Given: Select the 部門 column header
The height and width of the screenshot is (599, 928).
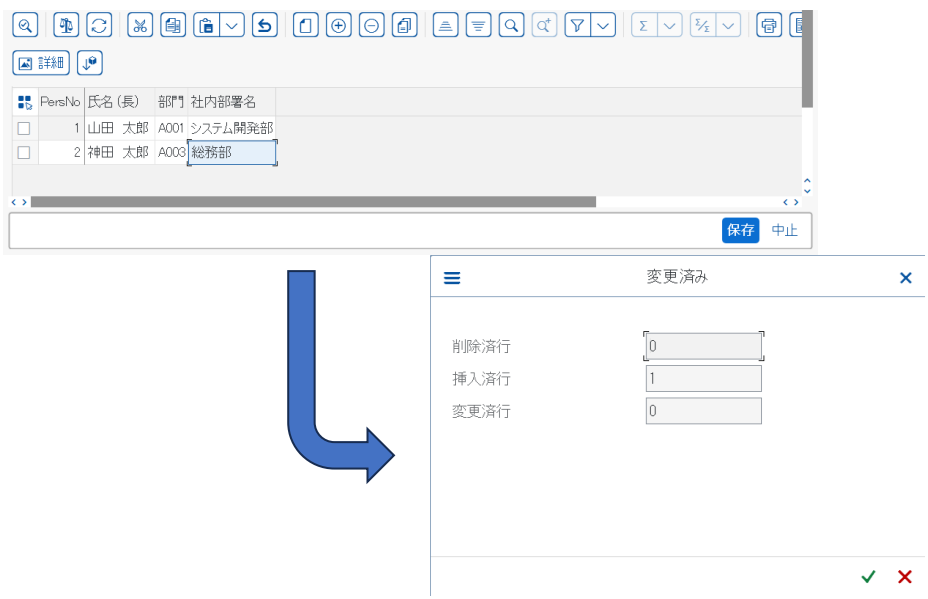Looking at the screenshot, I should coord(171,102).
